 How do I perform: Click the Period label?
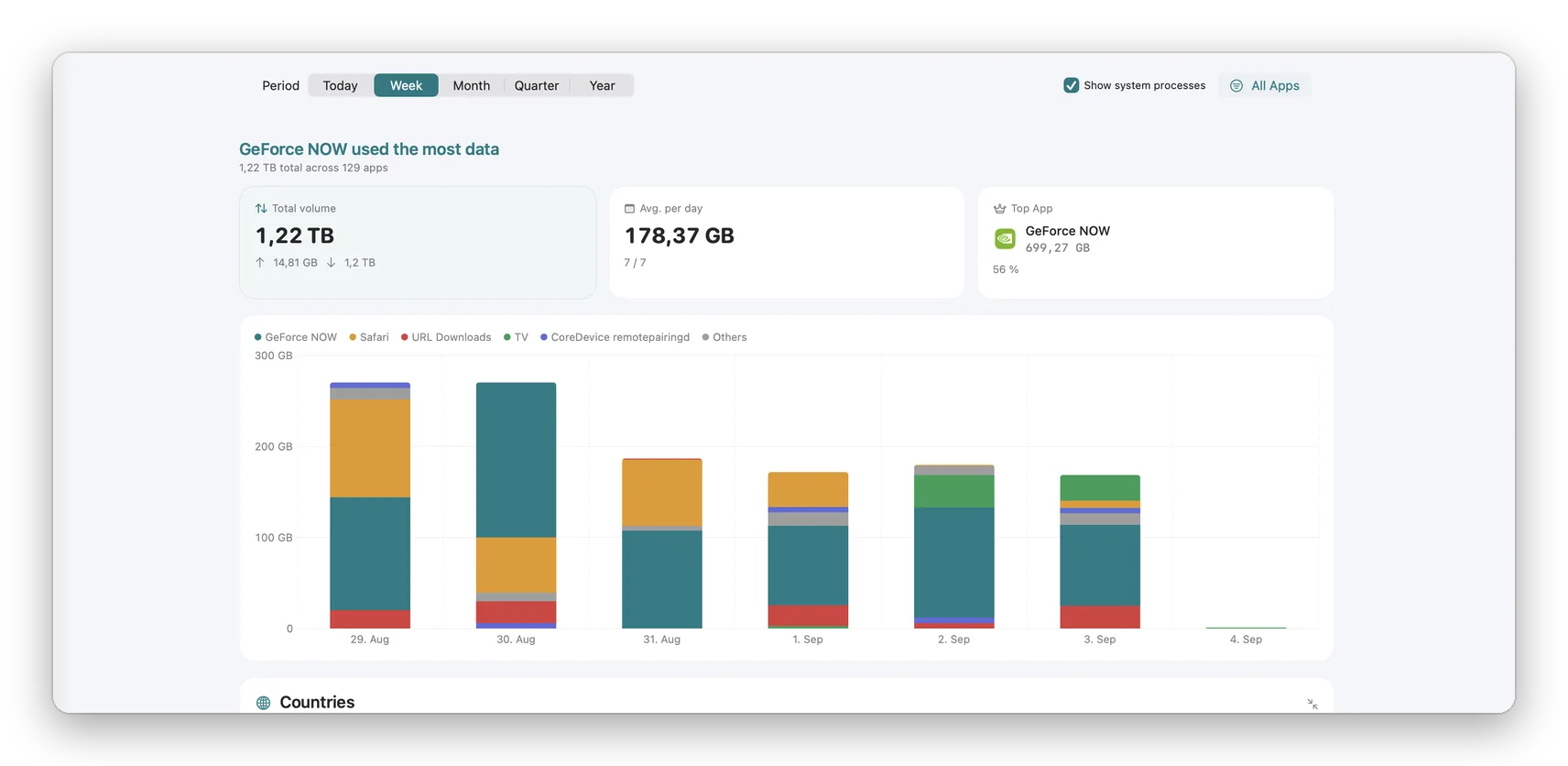280,85
